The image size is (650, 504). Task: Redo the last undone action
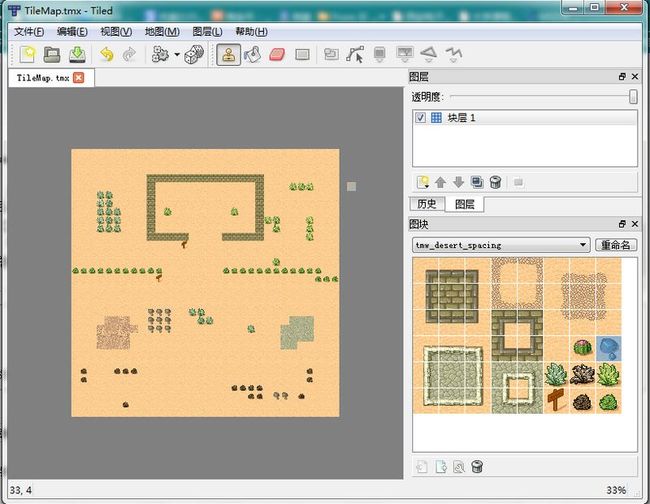coord(130,54)
